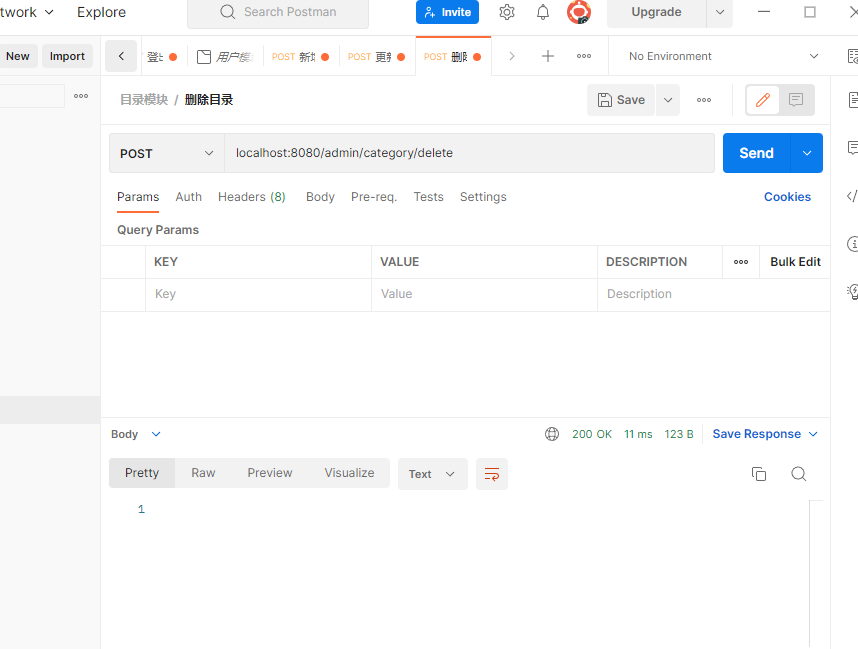The height and width of the screenshot is (649, 858).
Task: Open lightbulb panel in right sidebar
Action: coord(853,292)
